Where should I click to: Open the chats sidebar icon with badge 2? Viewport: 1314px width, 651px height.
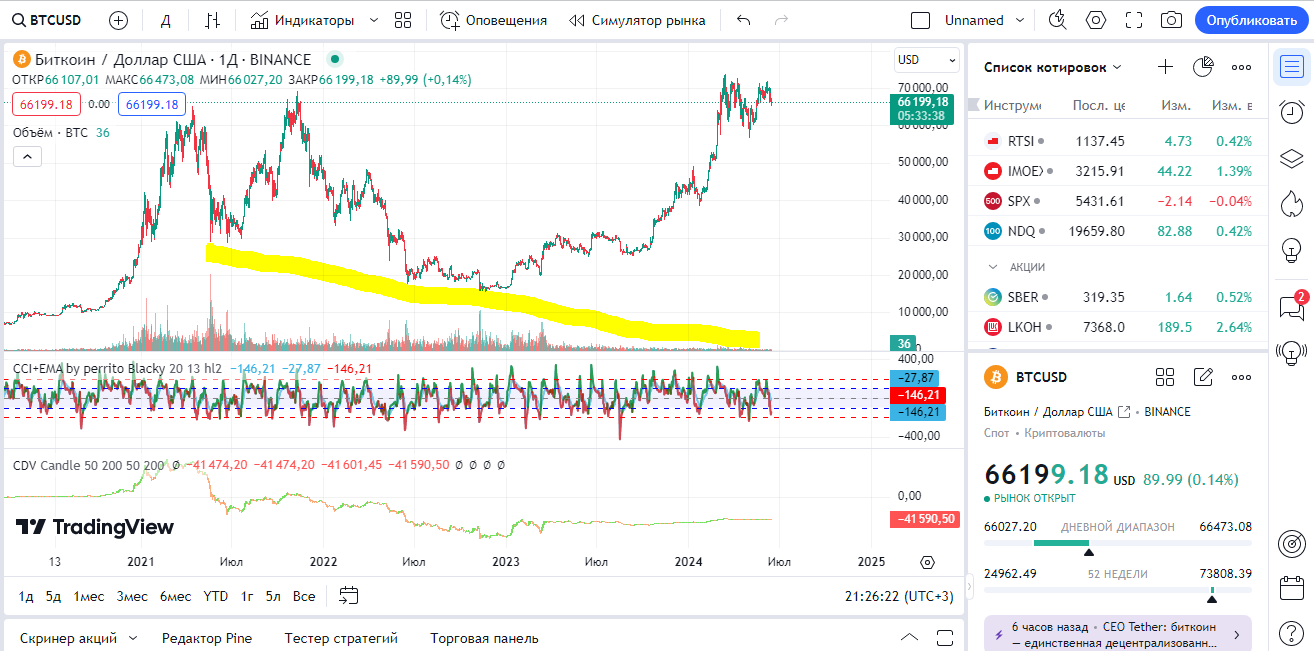click(x=1292, y=306)
